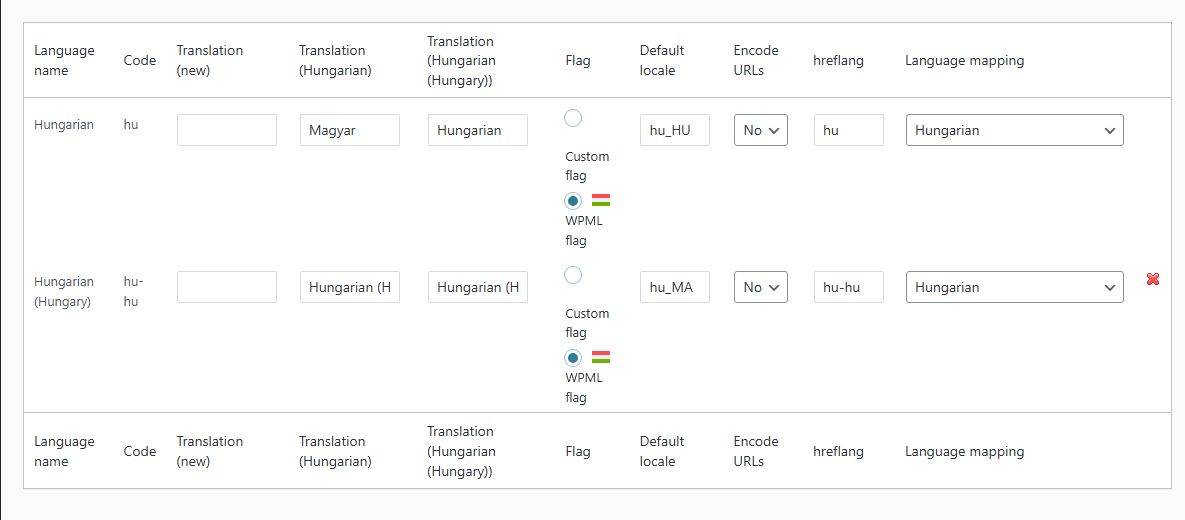Expand Language mapping dropdown for Hungarian row
The image size is (1185, 520).
click(x=1015, y=130)
